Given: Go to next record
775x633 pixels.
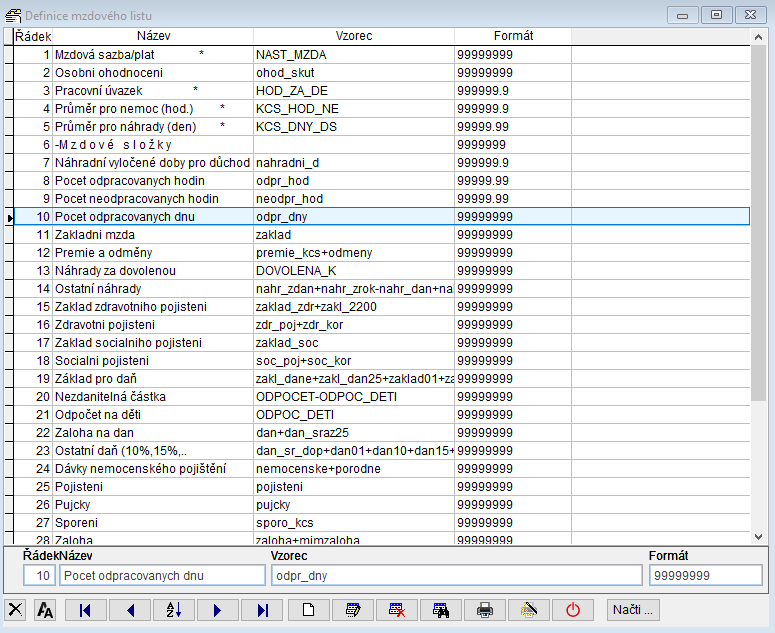Looking at the screenshot, I should click(218, 610).
